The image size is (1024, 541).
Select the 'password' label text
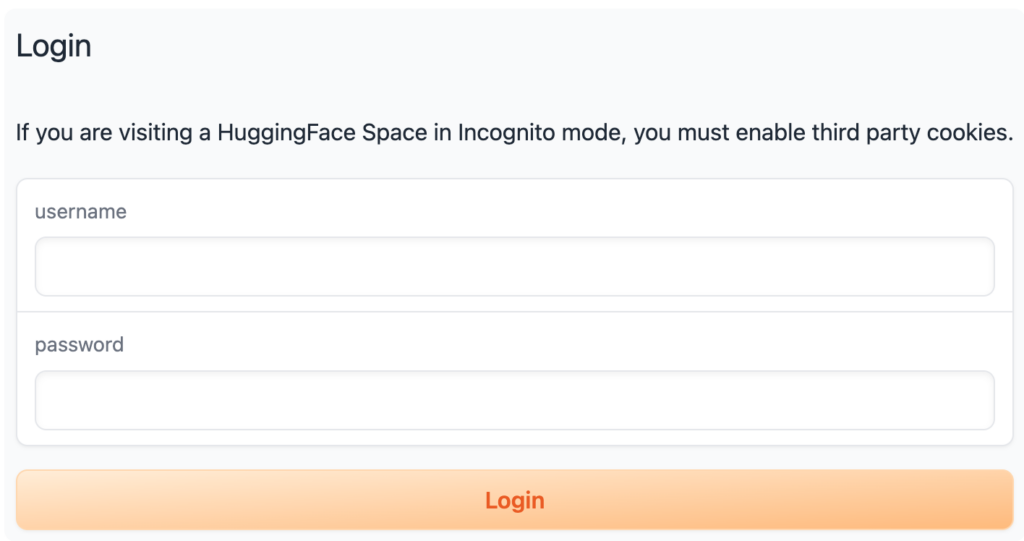[79, 345]
